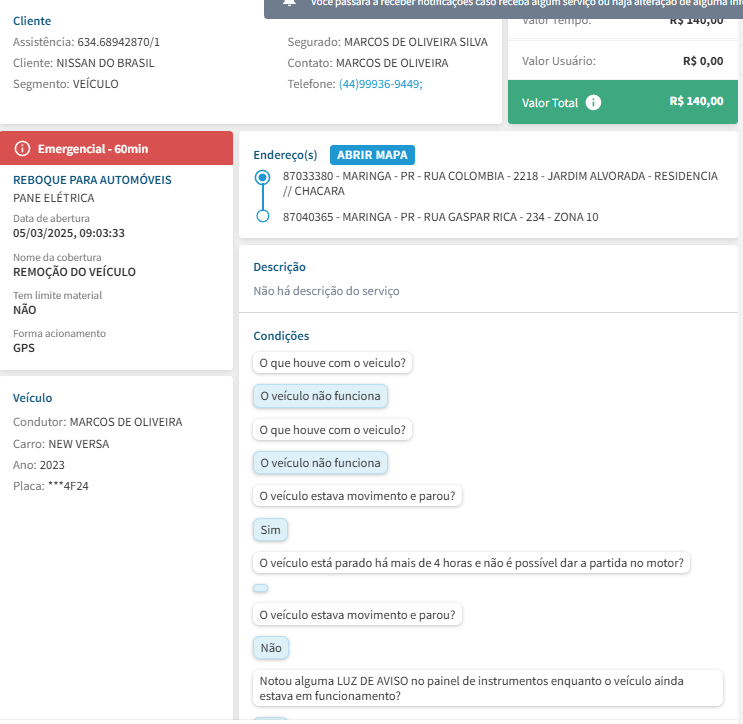Click the Segmento value 'VEÍCULO'
Image resolution: width=743 pixels, height=724 pixels.
click(x=95, y=84)
